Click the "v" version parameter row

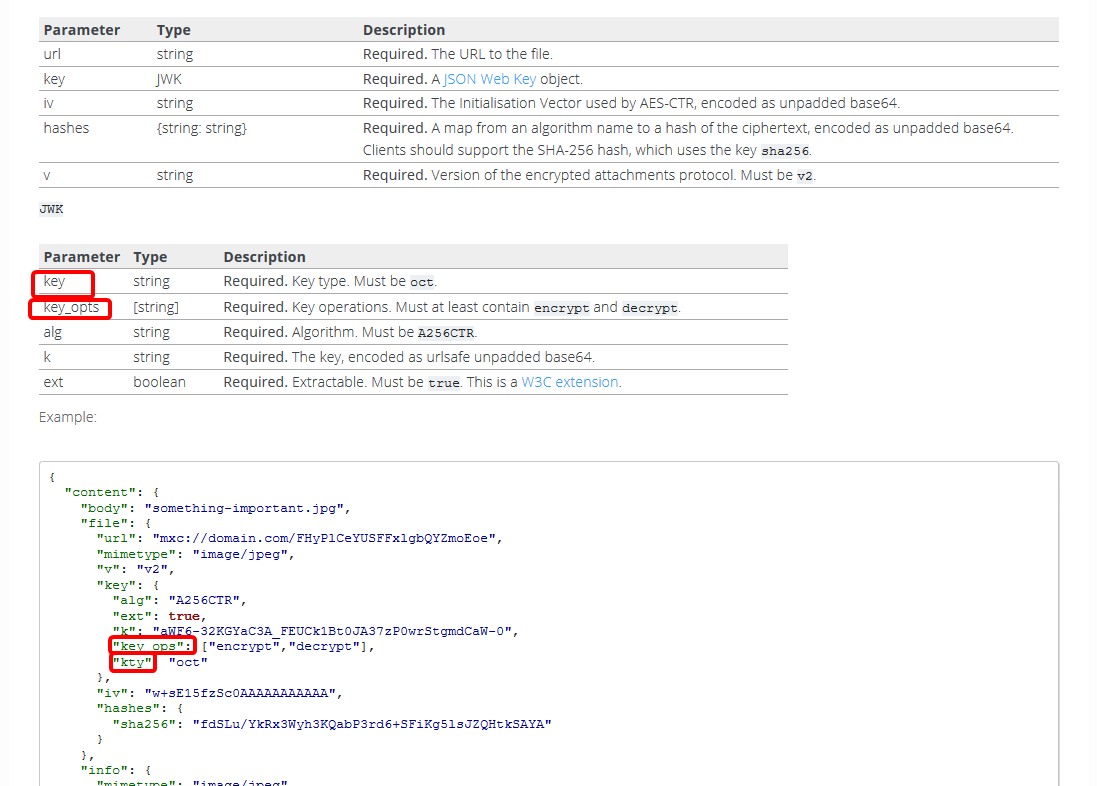[45, 174]
